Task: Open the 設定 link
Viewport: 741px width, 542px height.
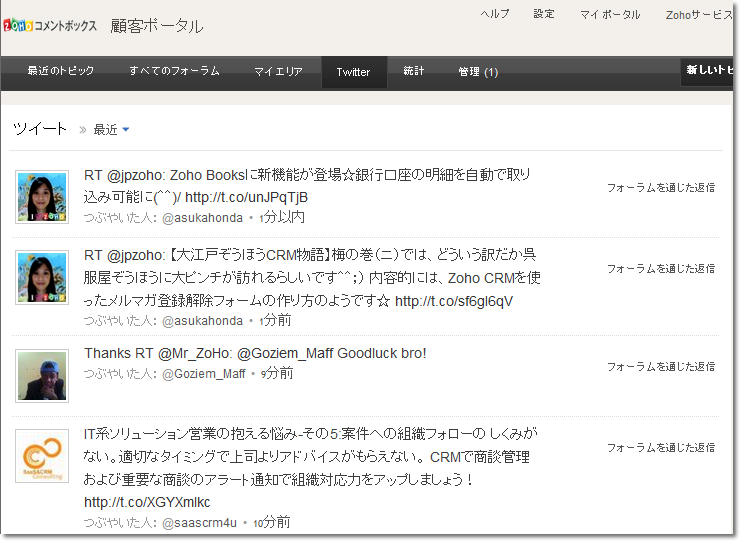Action: click(543, 14)
